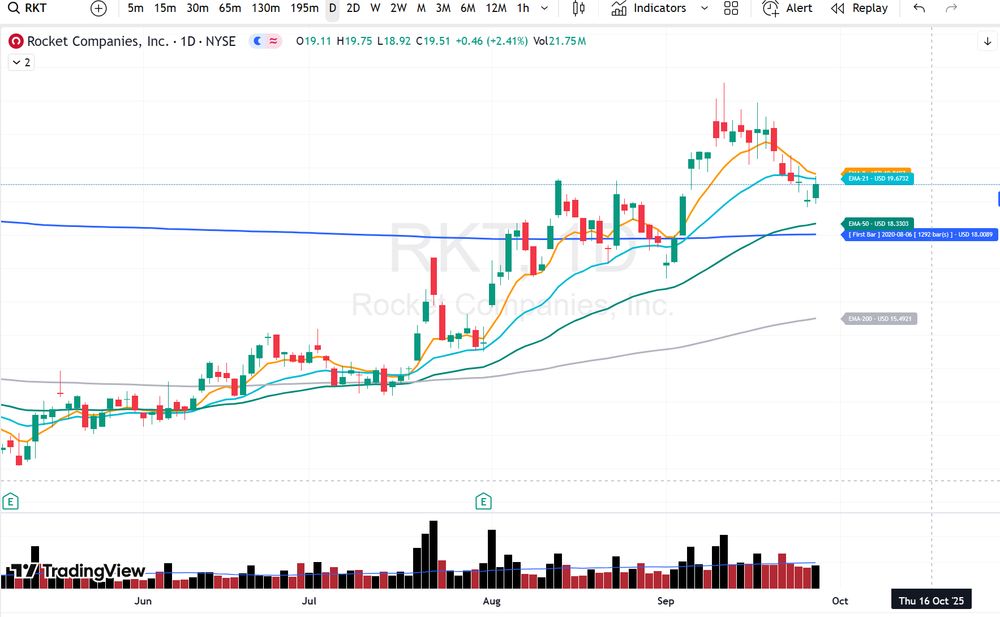1000x617 pixels.
Task: Click the Jul label on time axis
Action: [x=309, y=601]
